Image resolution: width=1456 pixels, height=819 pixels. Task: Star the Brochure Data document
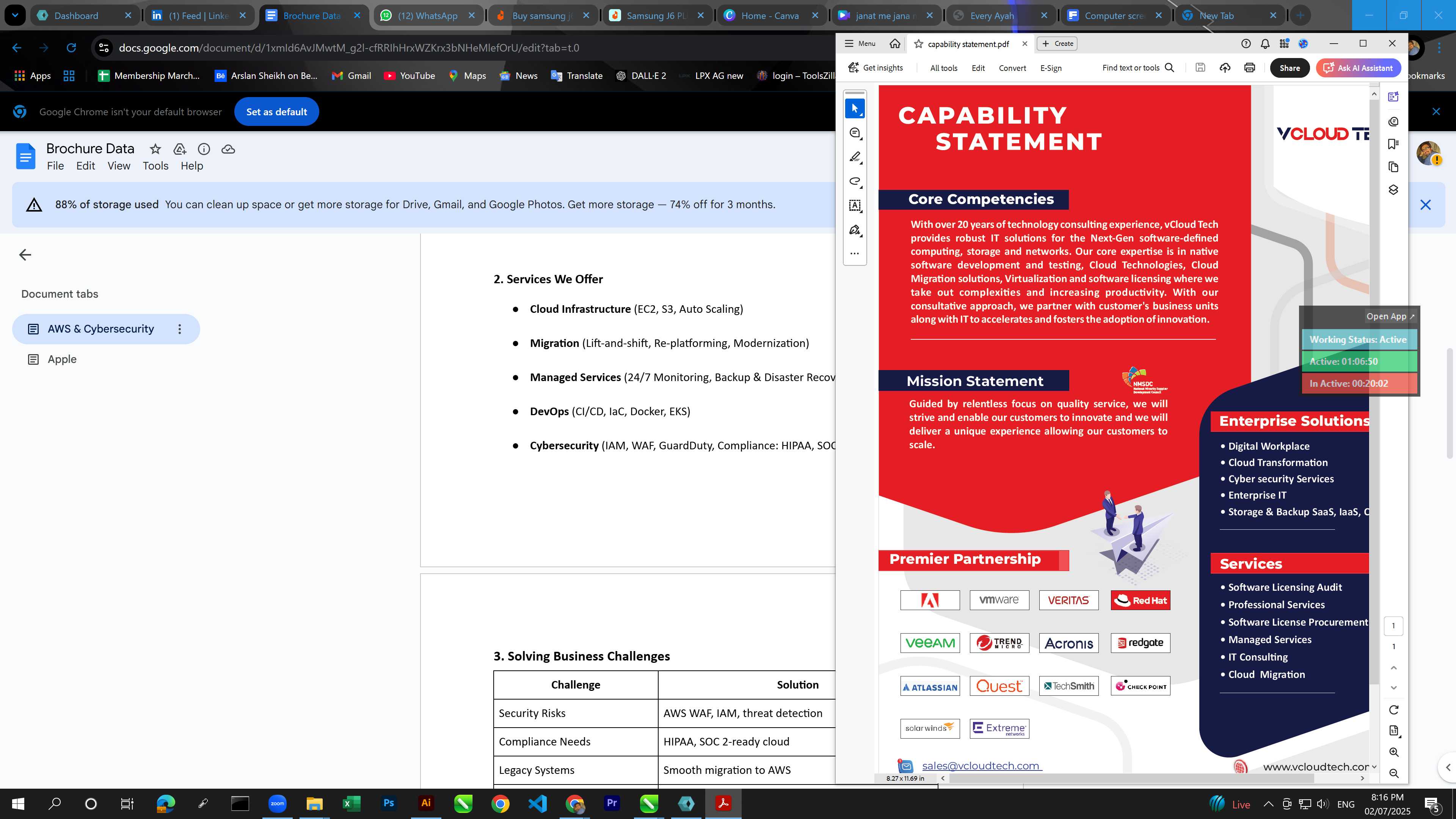coord(155,149)
